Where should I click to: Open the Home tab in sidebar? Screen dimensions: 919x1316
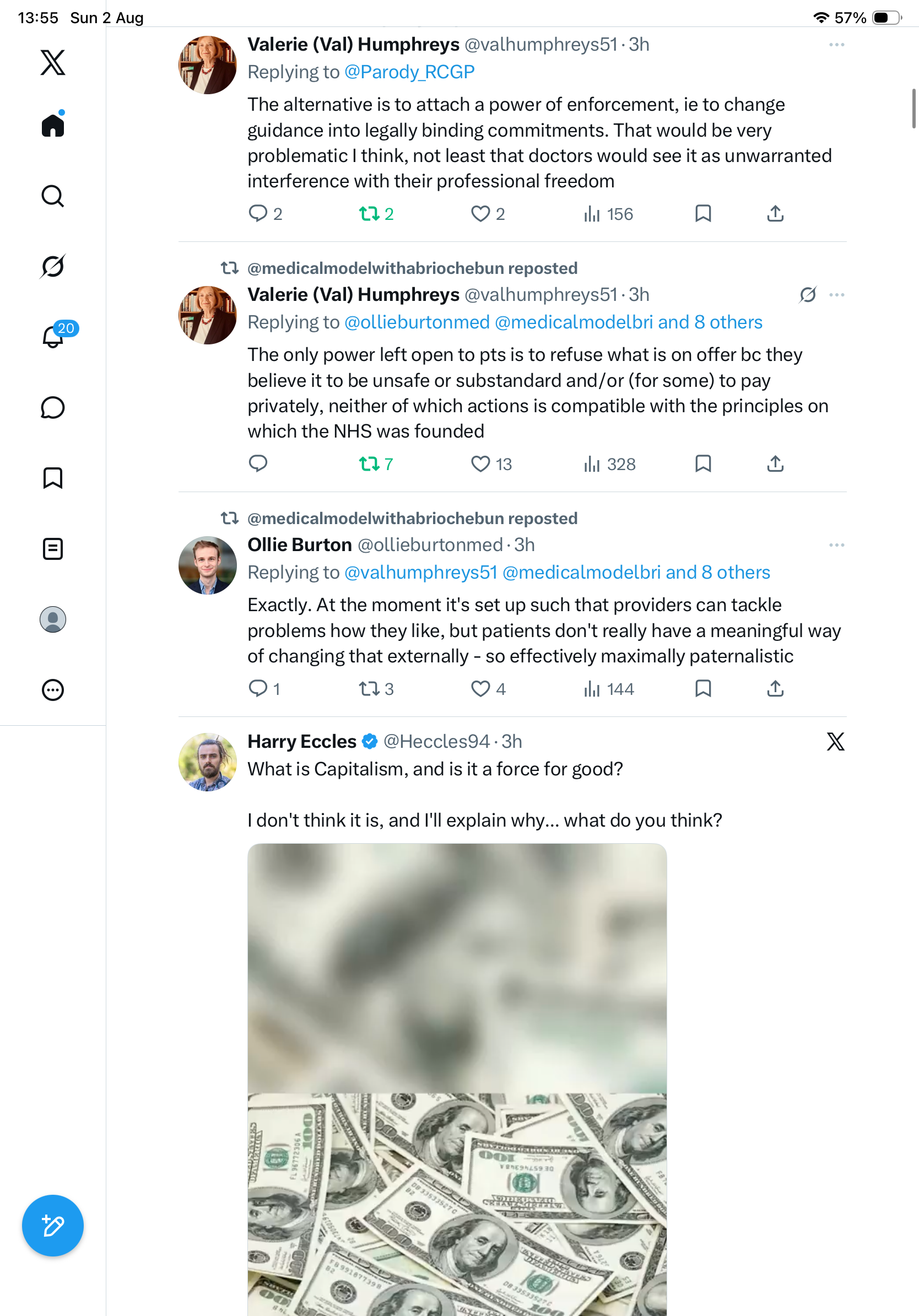pos(53,125)
